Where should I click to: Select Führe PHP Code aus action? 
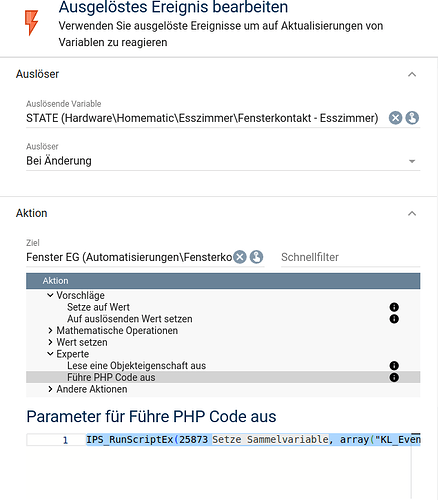coord(223,377)
